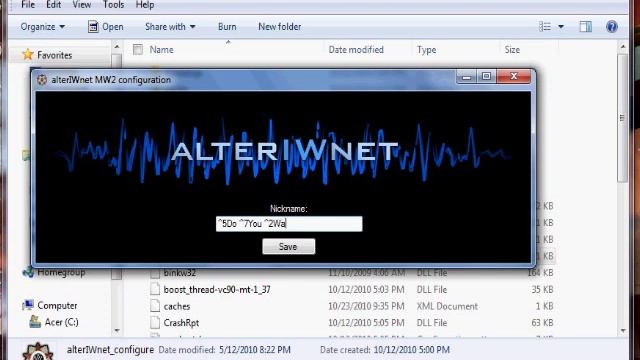
Task: Click the Acer (C:) drive icon
Action: (35, 322)
